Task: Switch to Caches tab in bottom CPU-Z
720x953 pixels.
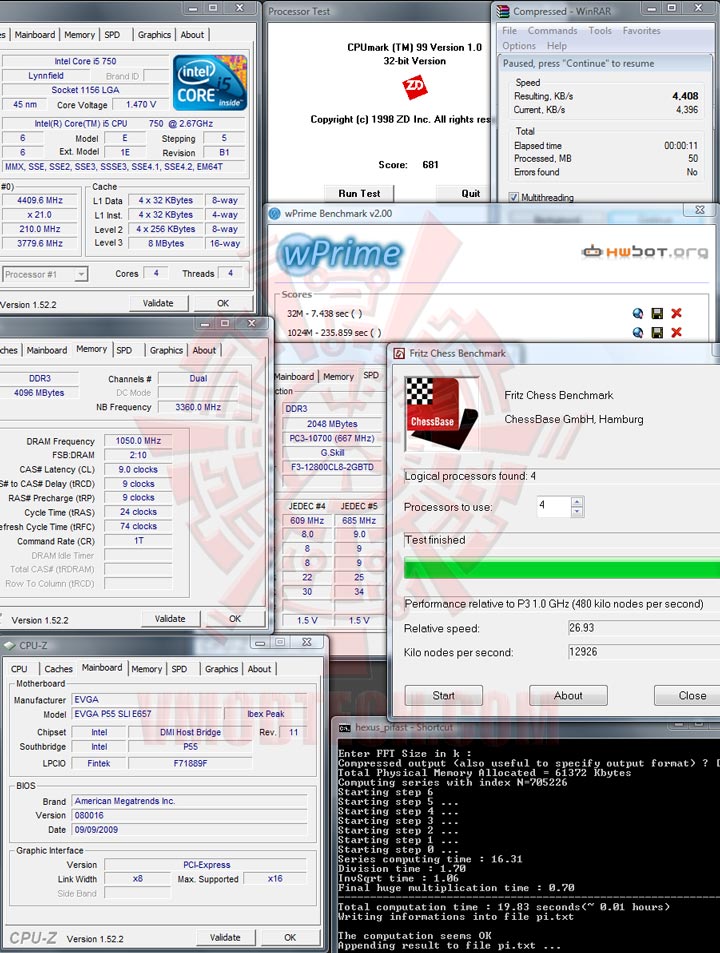Action: click(58, 669)
